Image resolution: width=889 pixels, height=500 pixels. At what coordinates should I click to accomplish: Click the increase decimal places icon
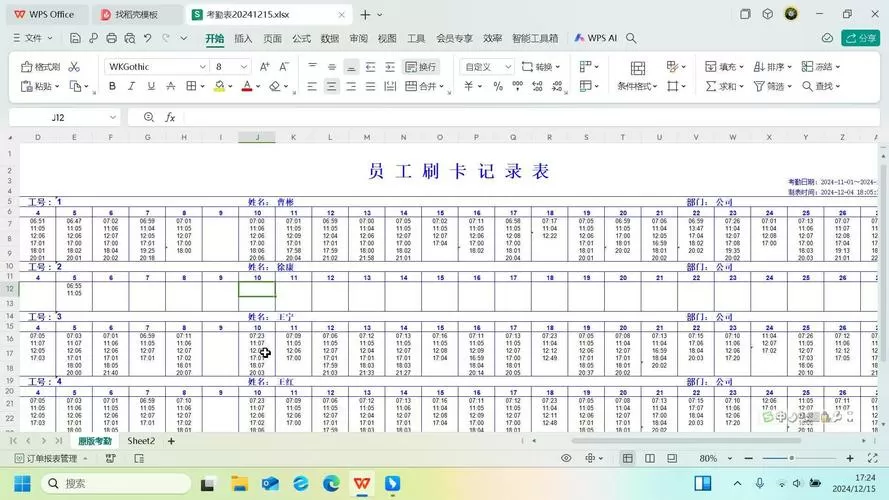(537, 86)
